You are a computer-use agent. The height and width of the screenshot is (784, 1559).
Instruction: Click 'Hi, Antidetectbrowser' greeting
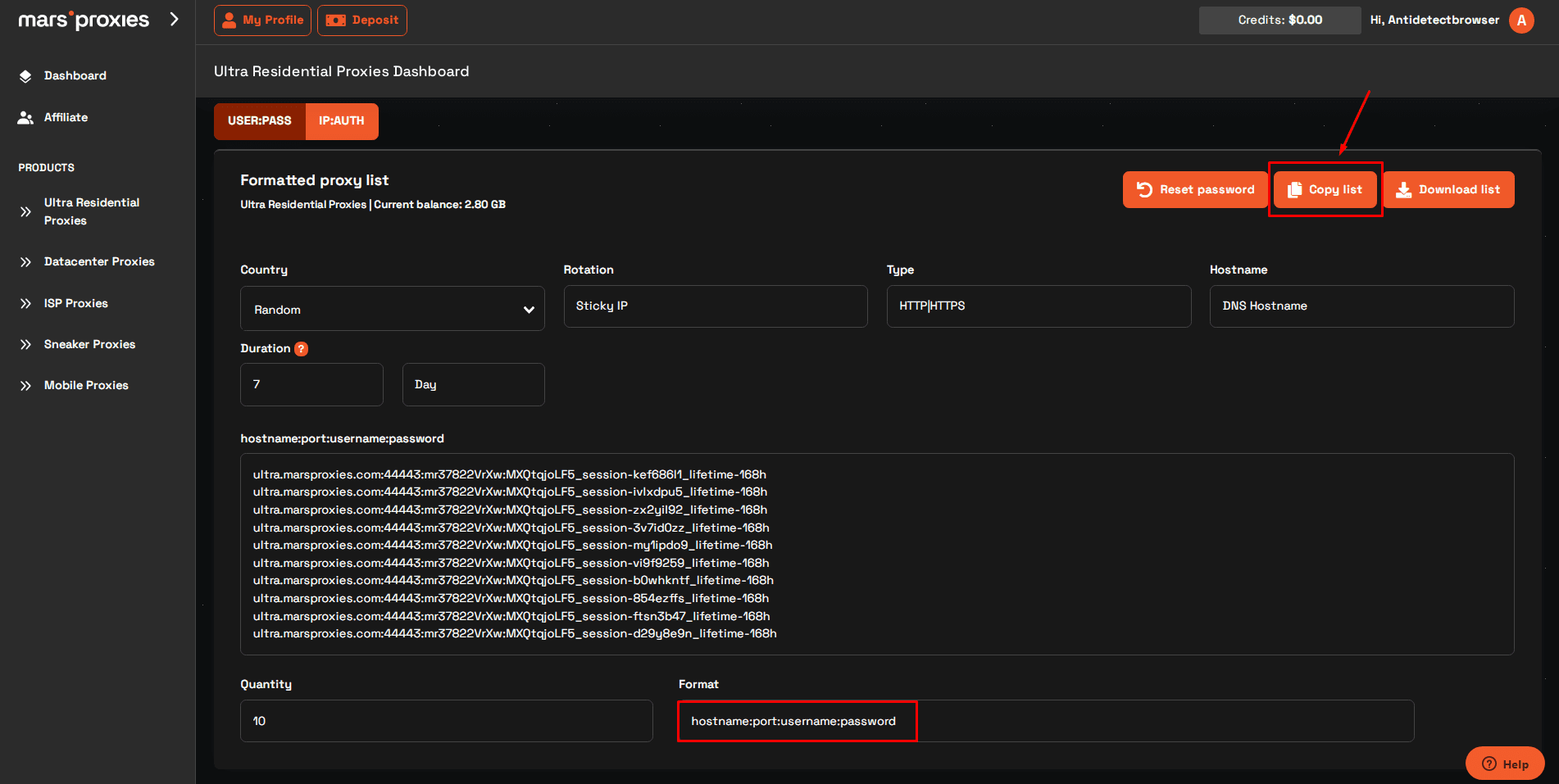[1434, 20]
